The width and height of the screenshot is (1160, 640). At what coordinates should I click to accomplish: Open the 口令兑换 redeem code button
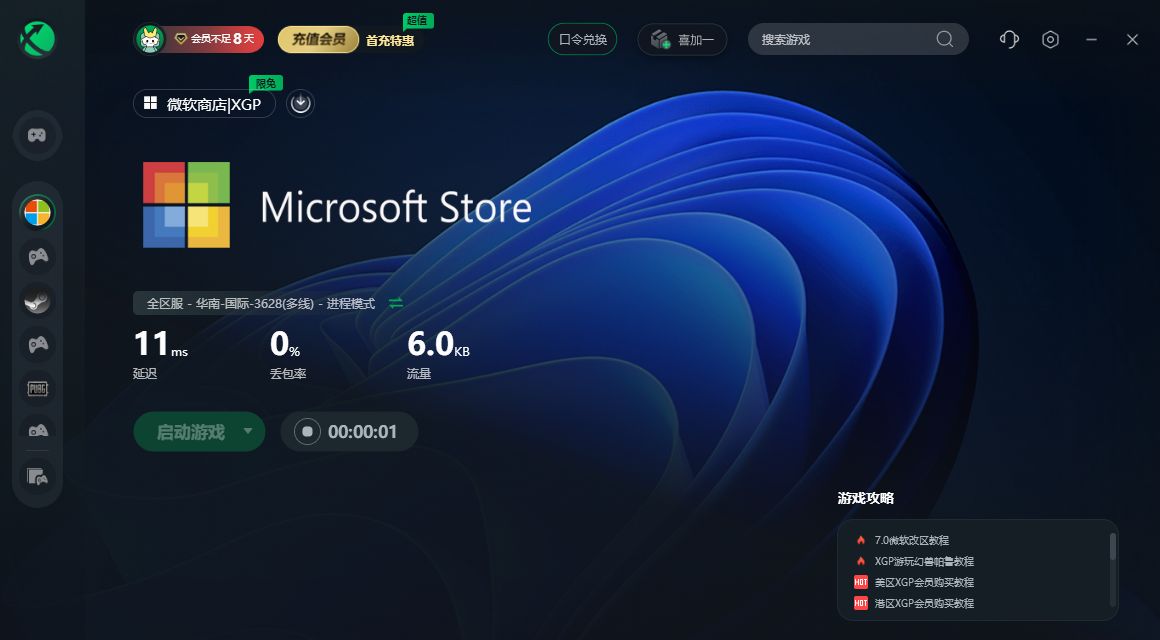(582, 39)
